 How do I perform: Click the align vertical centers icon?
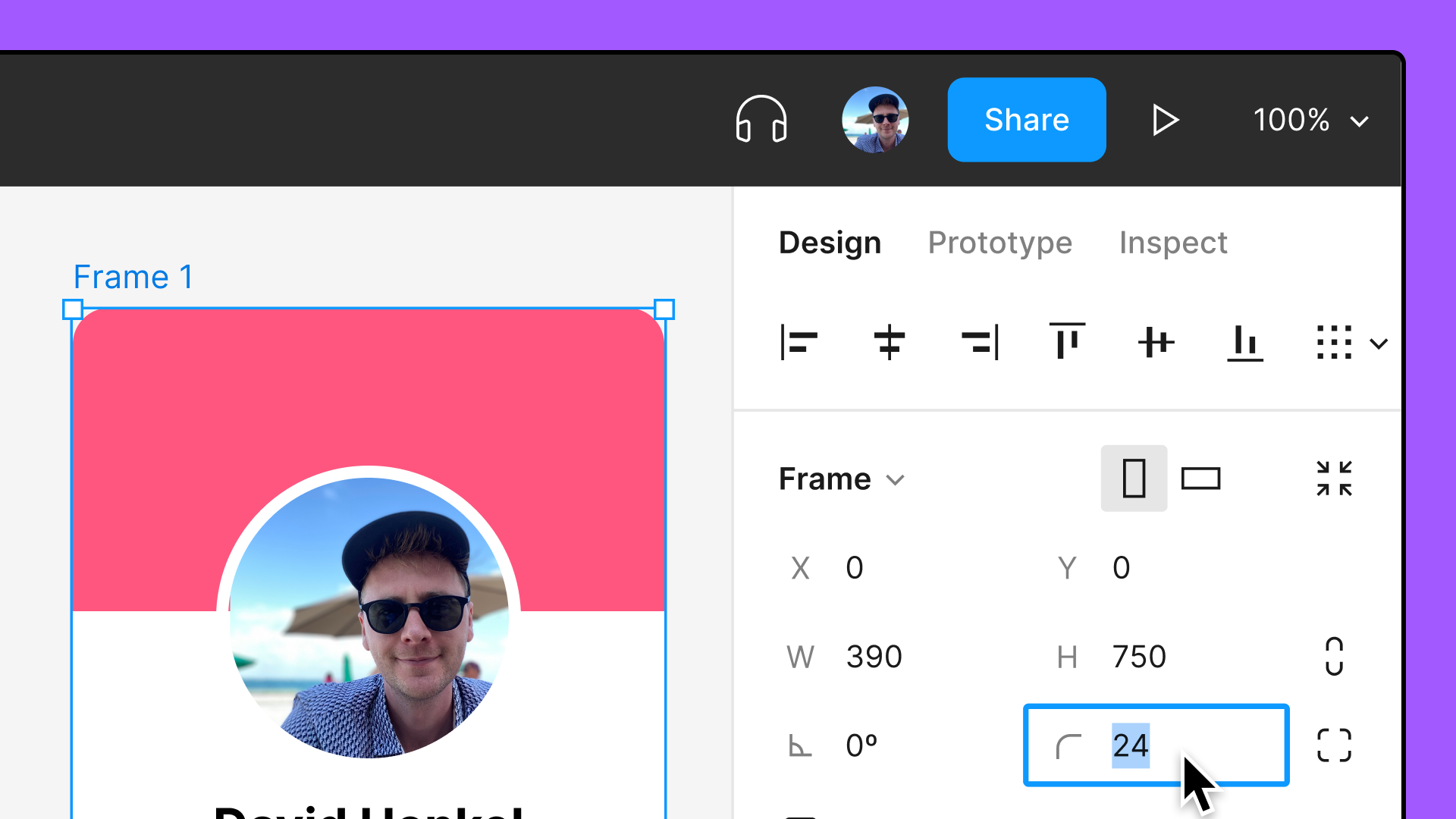click(1156, 343)
